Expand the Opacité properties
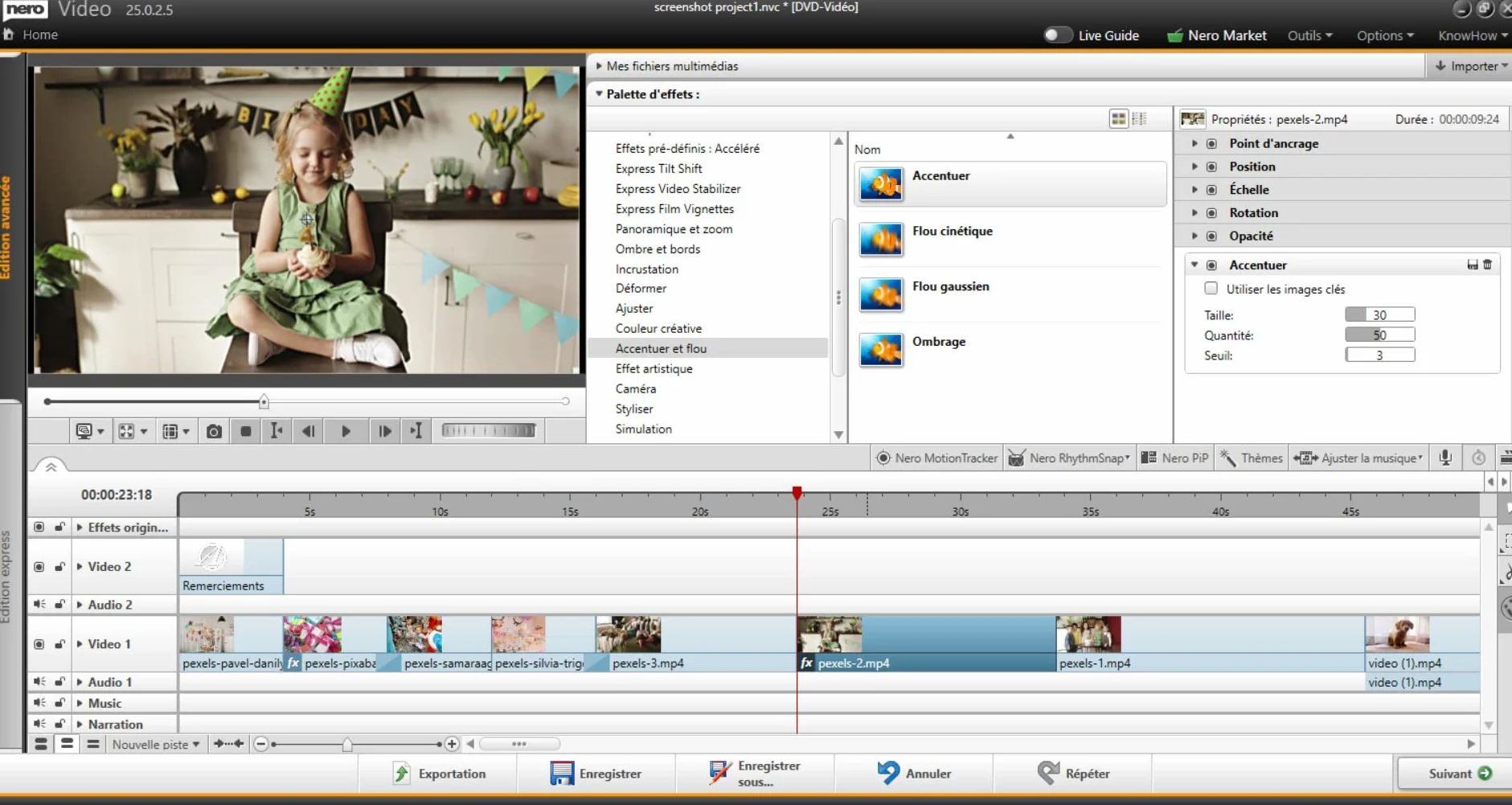This screenshot has width=1512, height=805. pyautogui.click(x=1194, y=236)
